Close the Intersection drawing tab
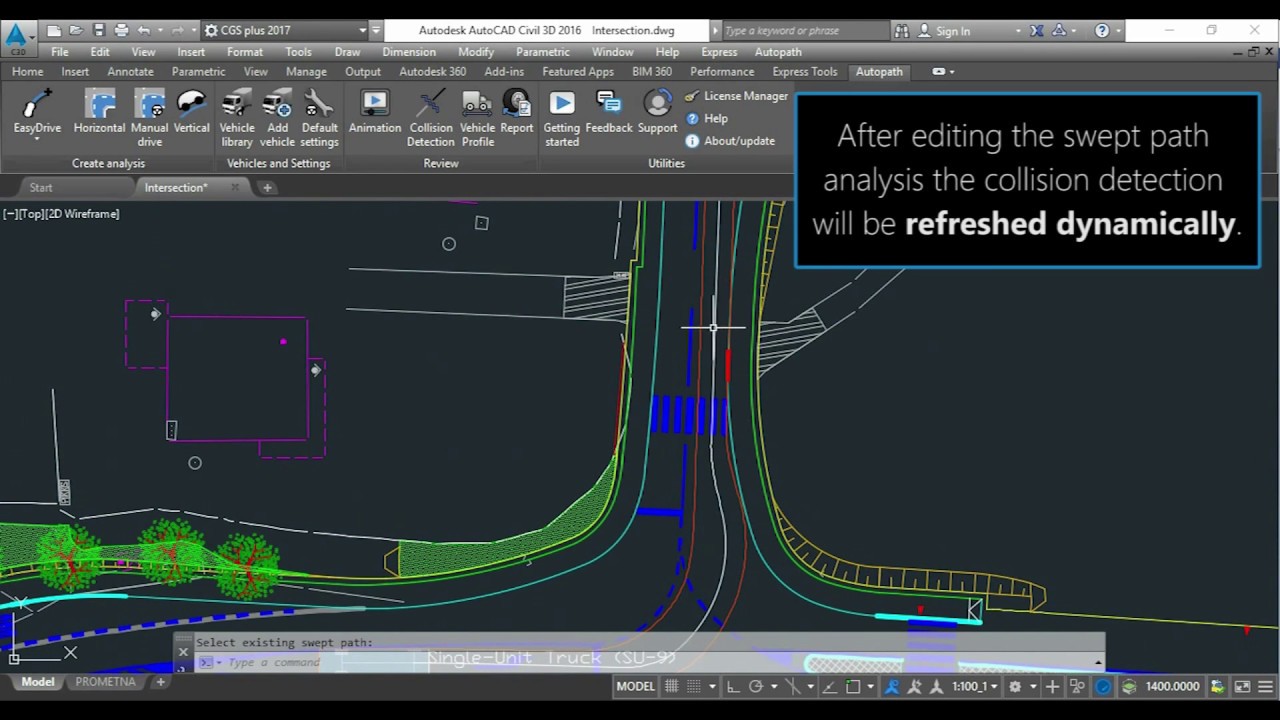 235,187
